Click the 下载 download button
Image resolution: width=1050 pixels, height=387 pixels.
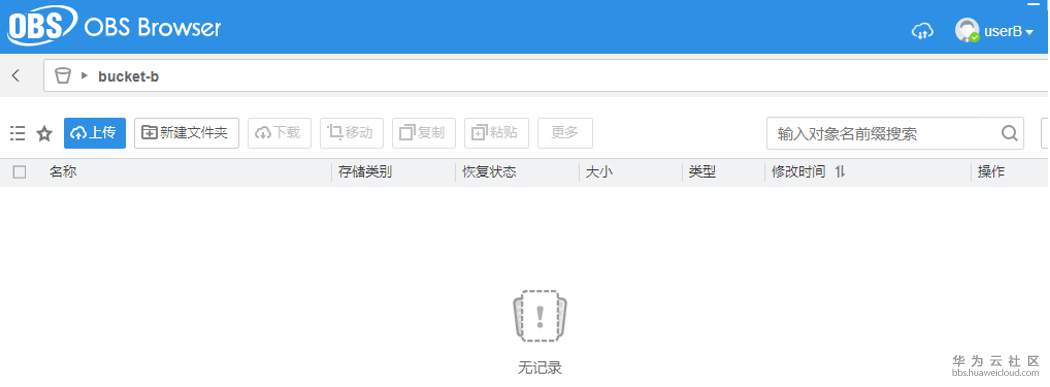tap(279, 133)
